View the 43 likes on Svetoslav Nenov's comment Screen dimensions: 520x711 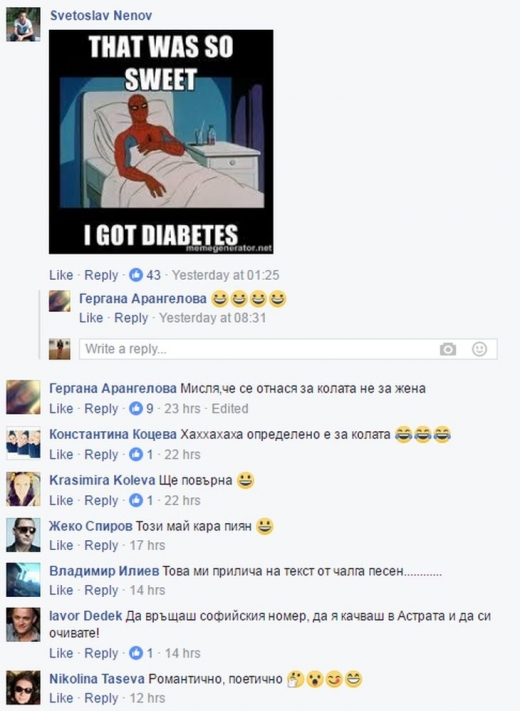(x=145, y=275)
